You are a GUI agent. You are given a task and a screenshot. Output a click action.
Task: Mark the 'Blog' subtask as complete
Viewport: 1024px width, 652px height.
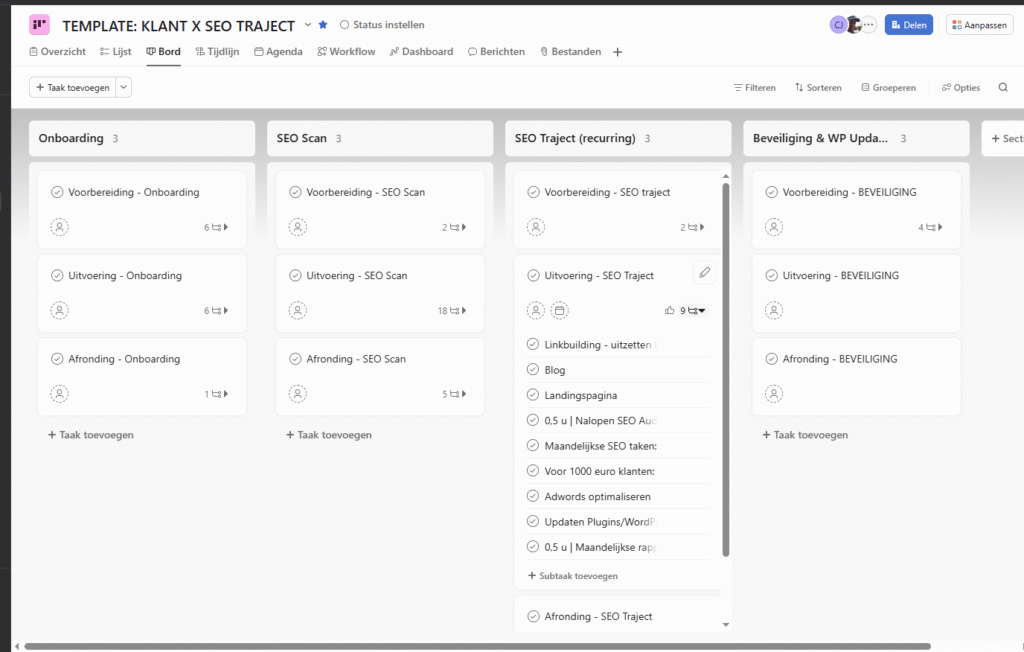533,369
